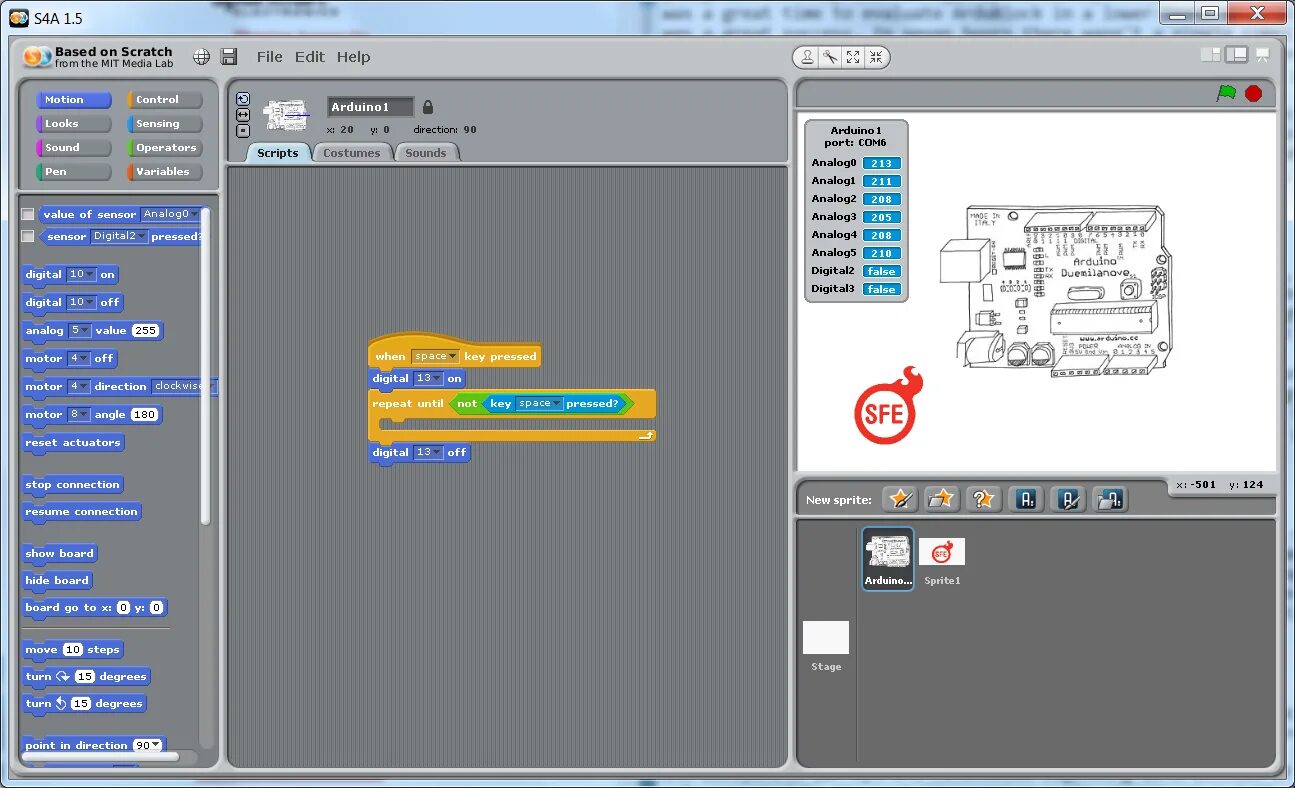1295x788 pixels.
Task: Select the shrink sprite tool
Action: [x=876, y=58]
